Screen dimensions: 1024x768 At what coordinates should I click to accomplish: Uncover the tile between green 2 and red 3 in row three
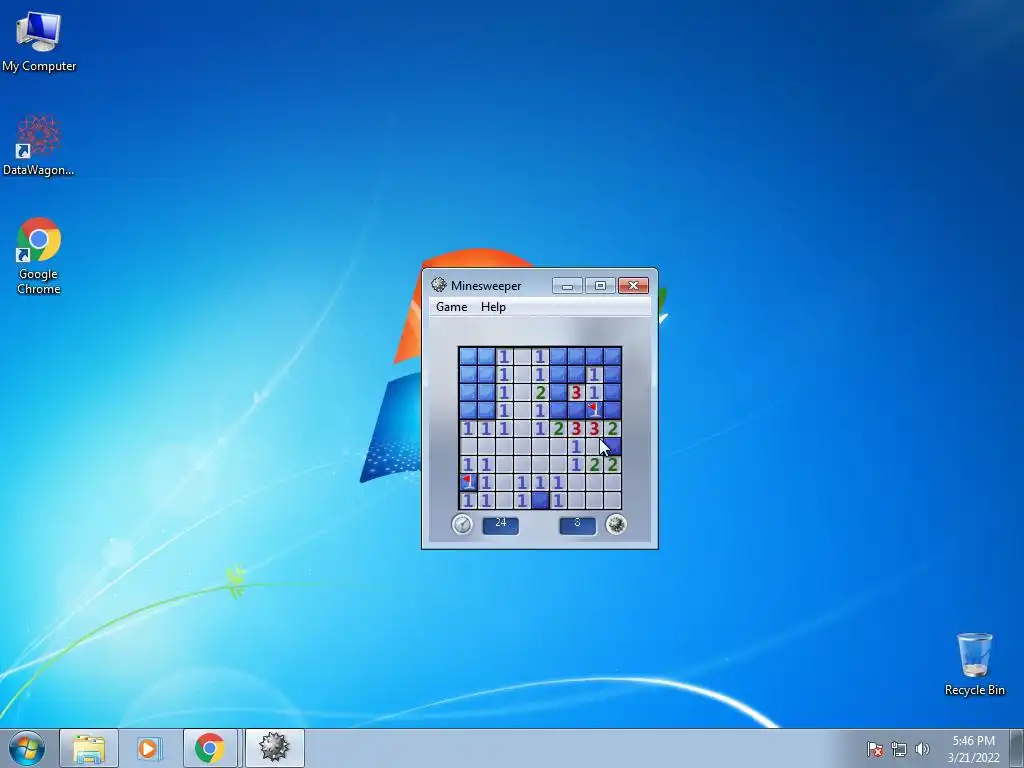(558, 392)
